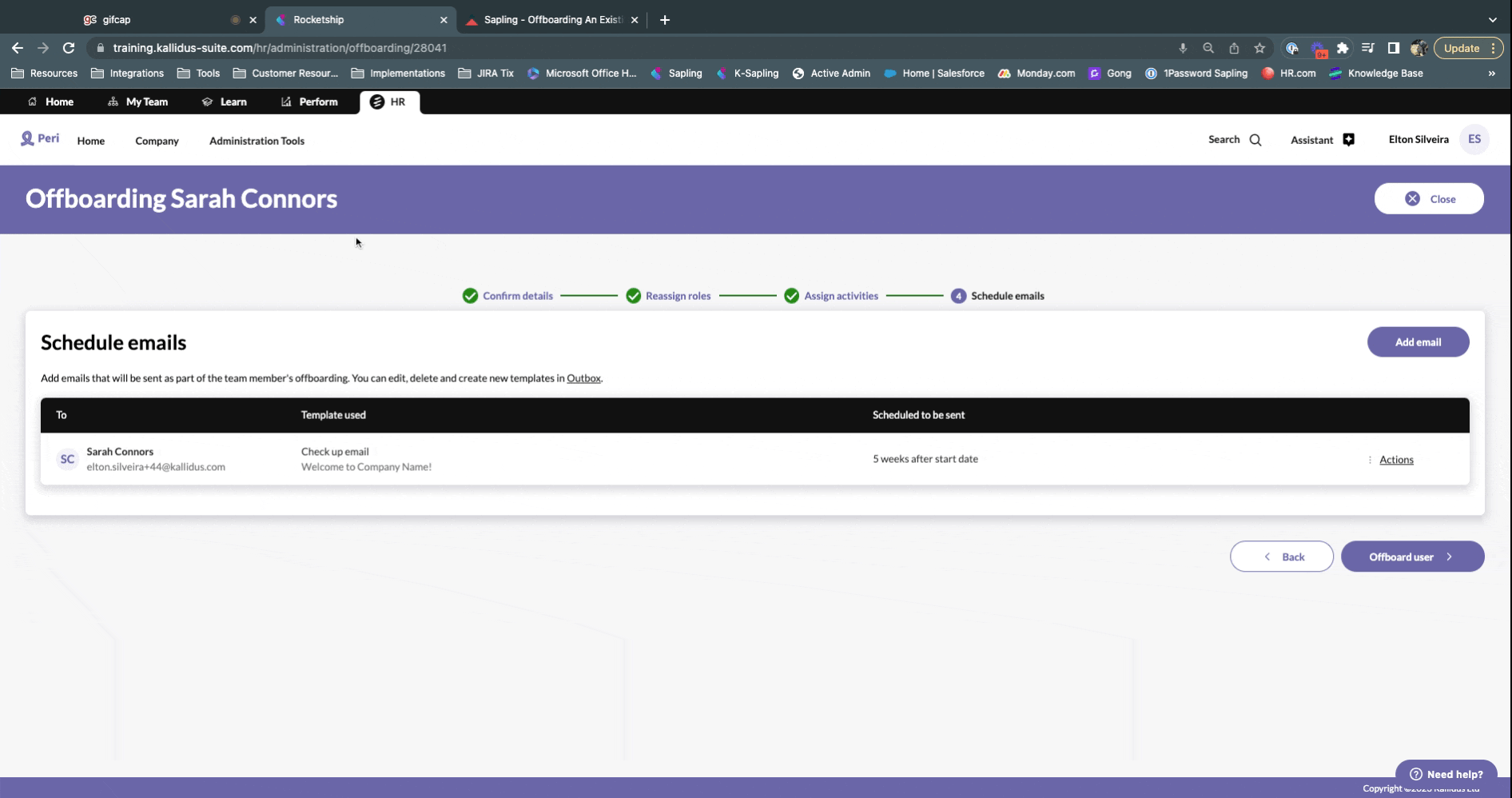This screenshot has width=1512, height=798.
Task: Return to the Reassign roles step
Action: point(678,296)
